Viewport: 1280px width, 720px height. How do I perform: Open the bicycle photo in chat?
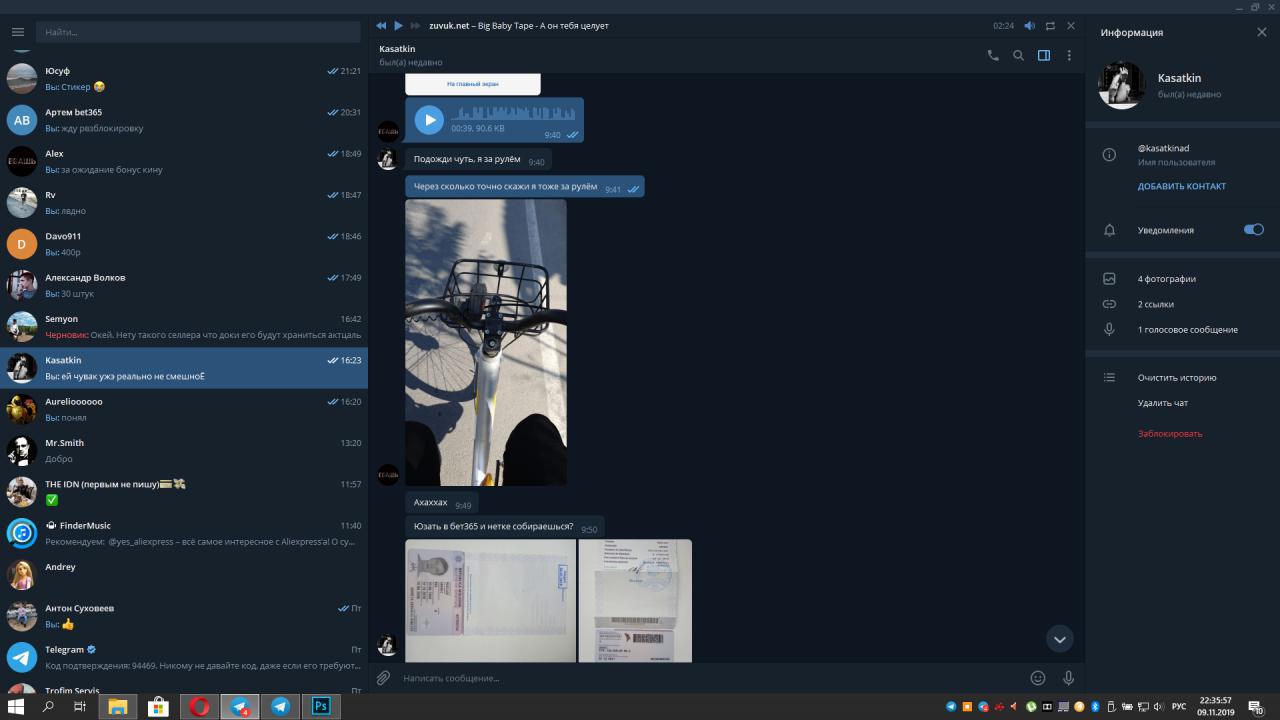pos(486,342)
